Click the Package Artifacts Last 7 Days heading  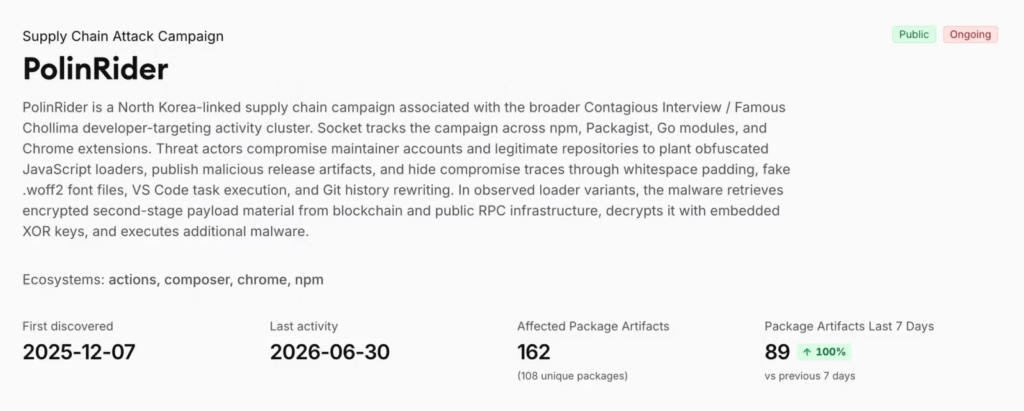(849, 326)
